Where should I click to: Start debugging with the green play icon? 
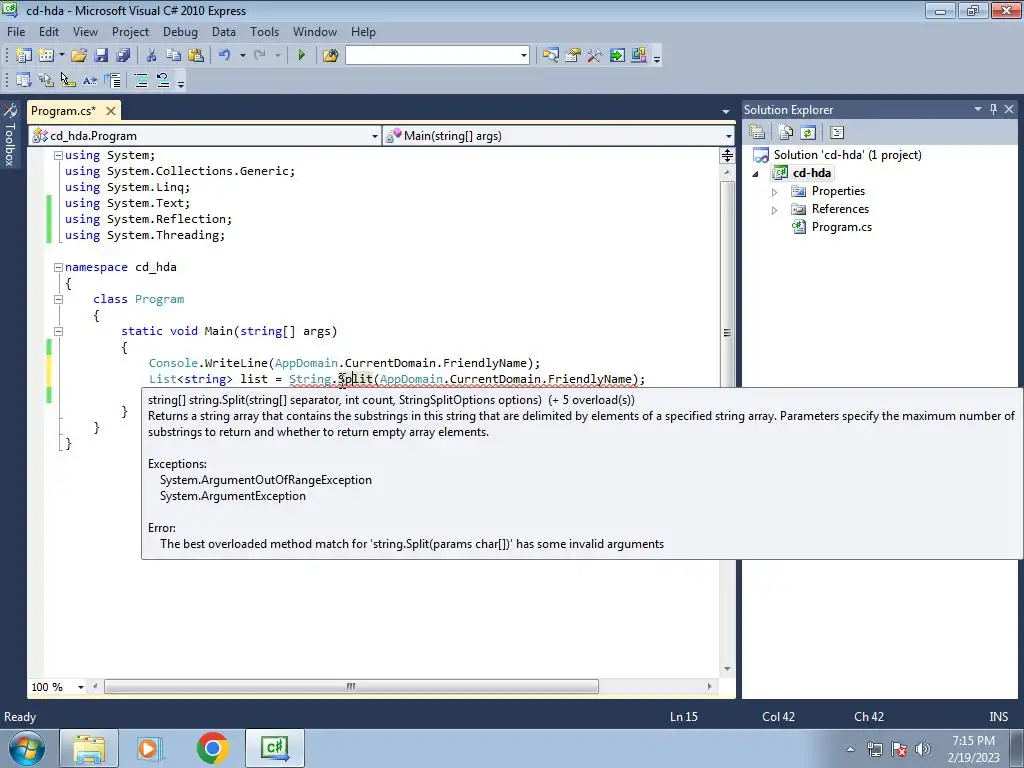click(x=302, y=56)
